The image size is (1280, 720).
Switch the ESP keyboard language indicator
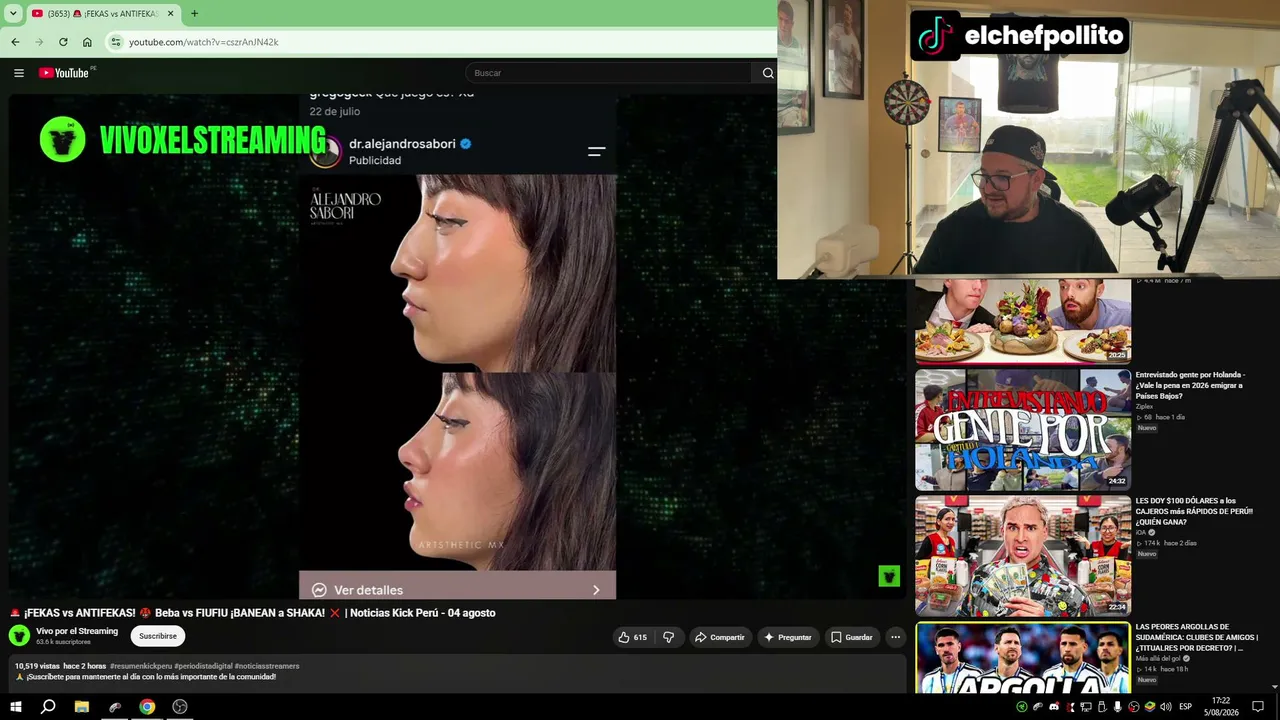pos(1185,707)
